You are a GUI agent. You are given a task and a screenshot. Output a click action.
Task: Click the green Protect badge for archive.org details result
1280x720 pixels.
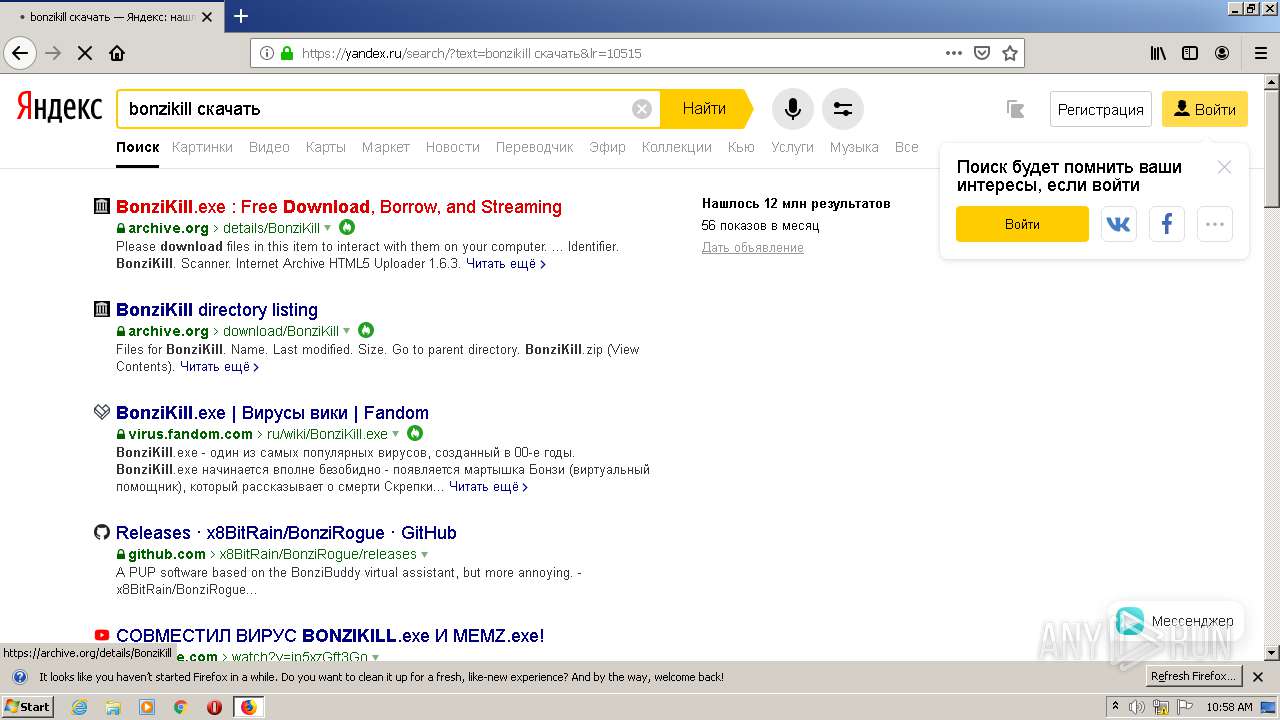point(347,227)
